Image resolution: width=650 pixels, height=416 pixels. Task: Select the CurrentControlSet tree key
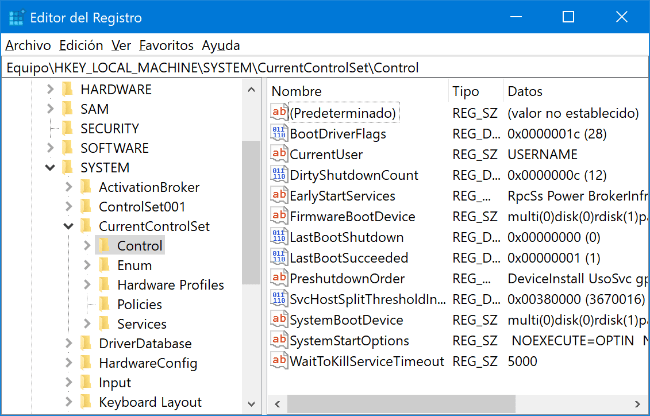click(x=154, y=226)
